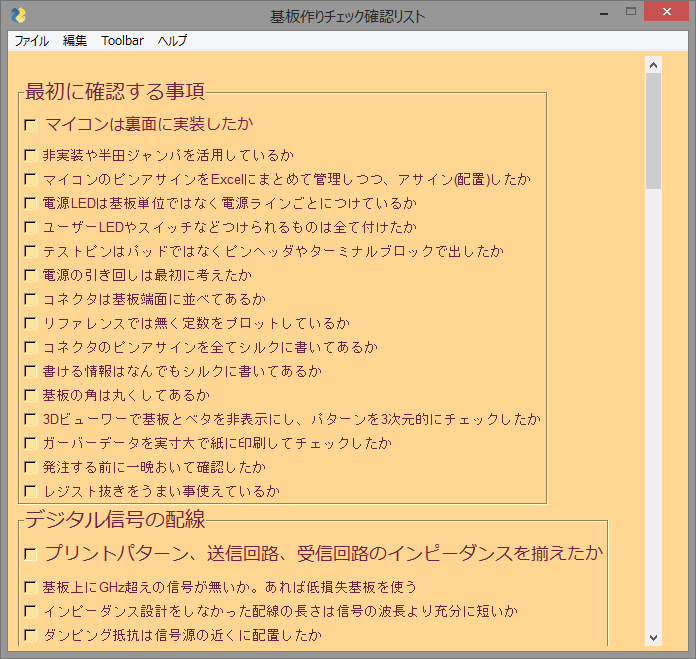The image size is (696, 659).
Task: Check 基板上にGHz超えの信号が無いか item
Action: point(30,587)
